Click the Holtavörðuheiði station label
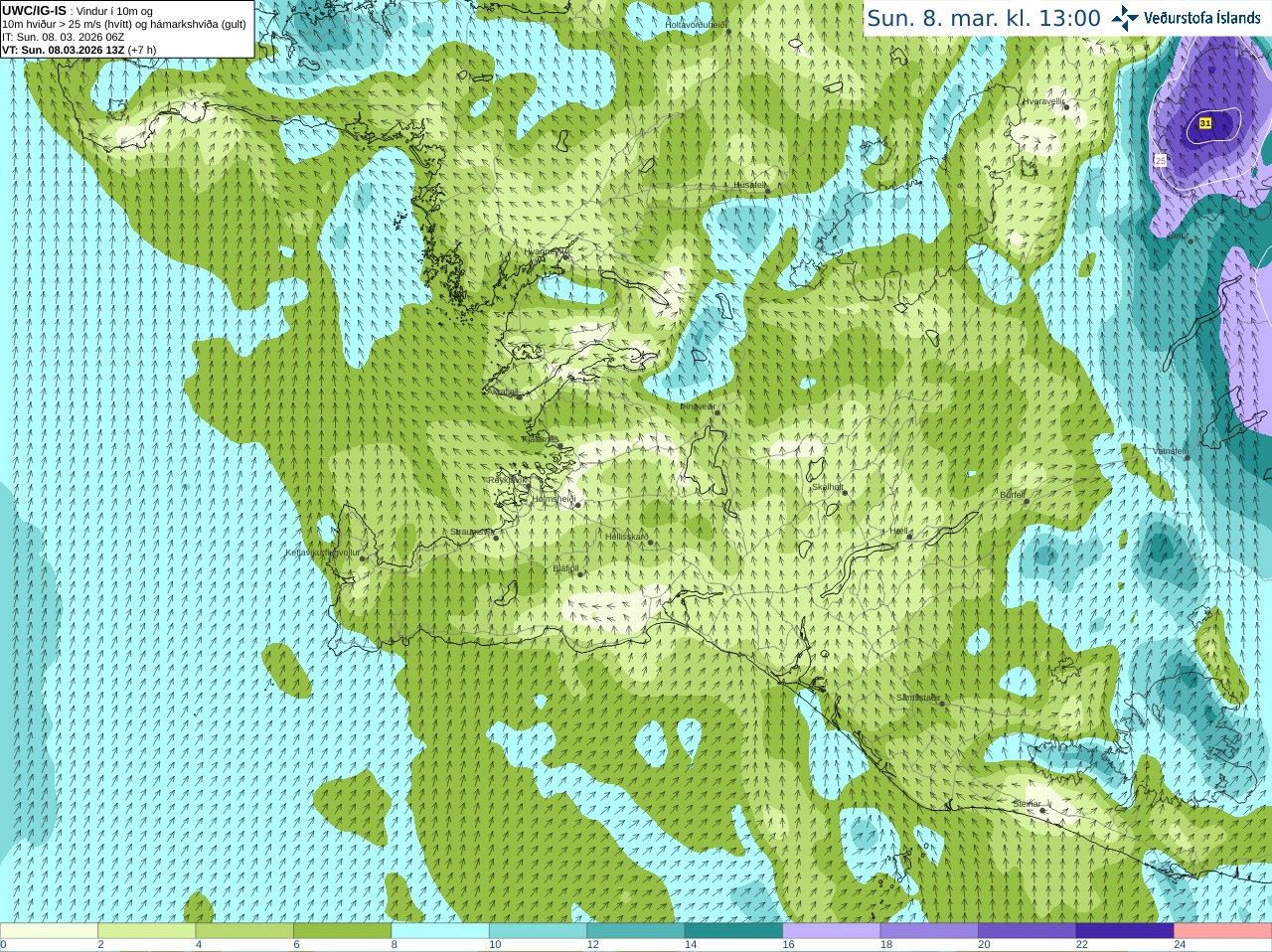 click(x=696, y=24)
